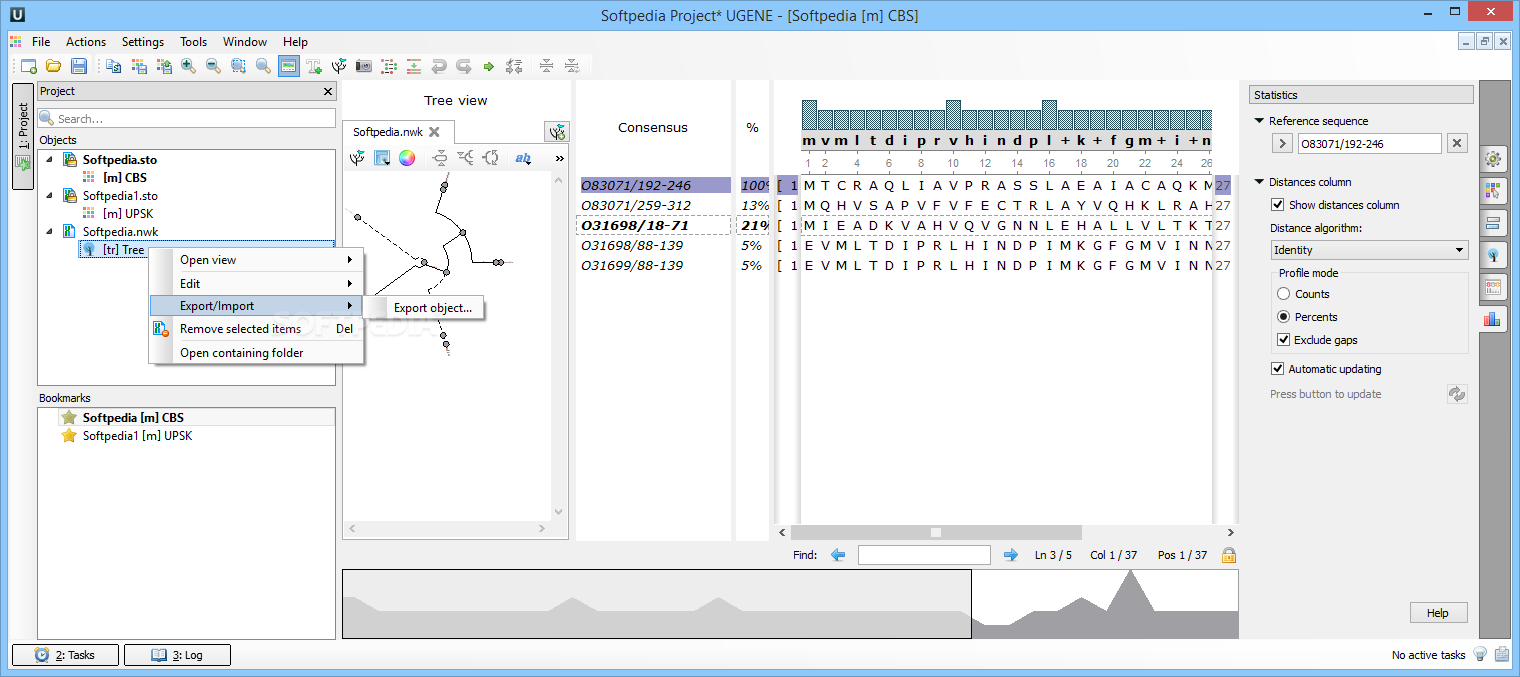Image resolution: width=1520 pixels, height=677 pixels.
Task: Uncheck Exclude gaps option
Action: click(x=1284, y=340)
